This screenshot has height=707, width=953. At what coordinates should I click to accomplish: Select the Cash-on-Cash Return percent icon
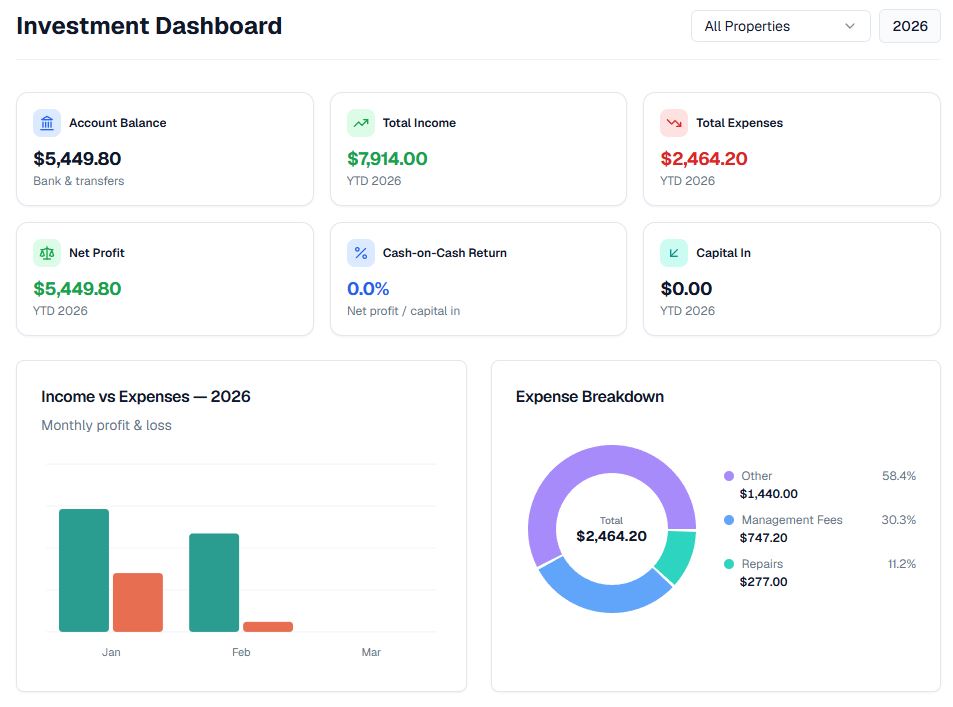(x=359, y=252)
